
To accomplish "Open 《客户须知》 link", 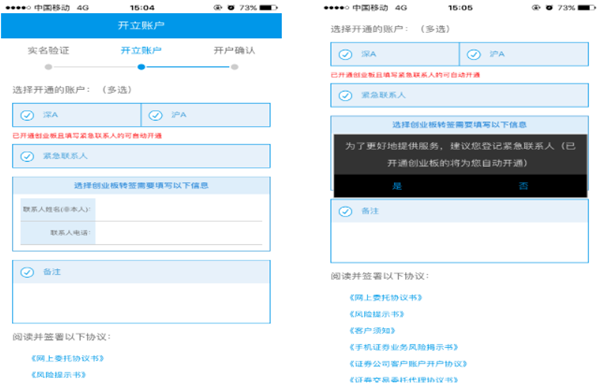I will (372, 330).
